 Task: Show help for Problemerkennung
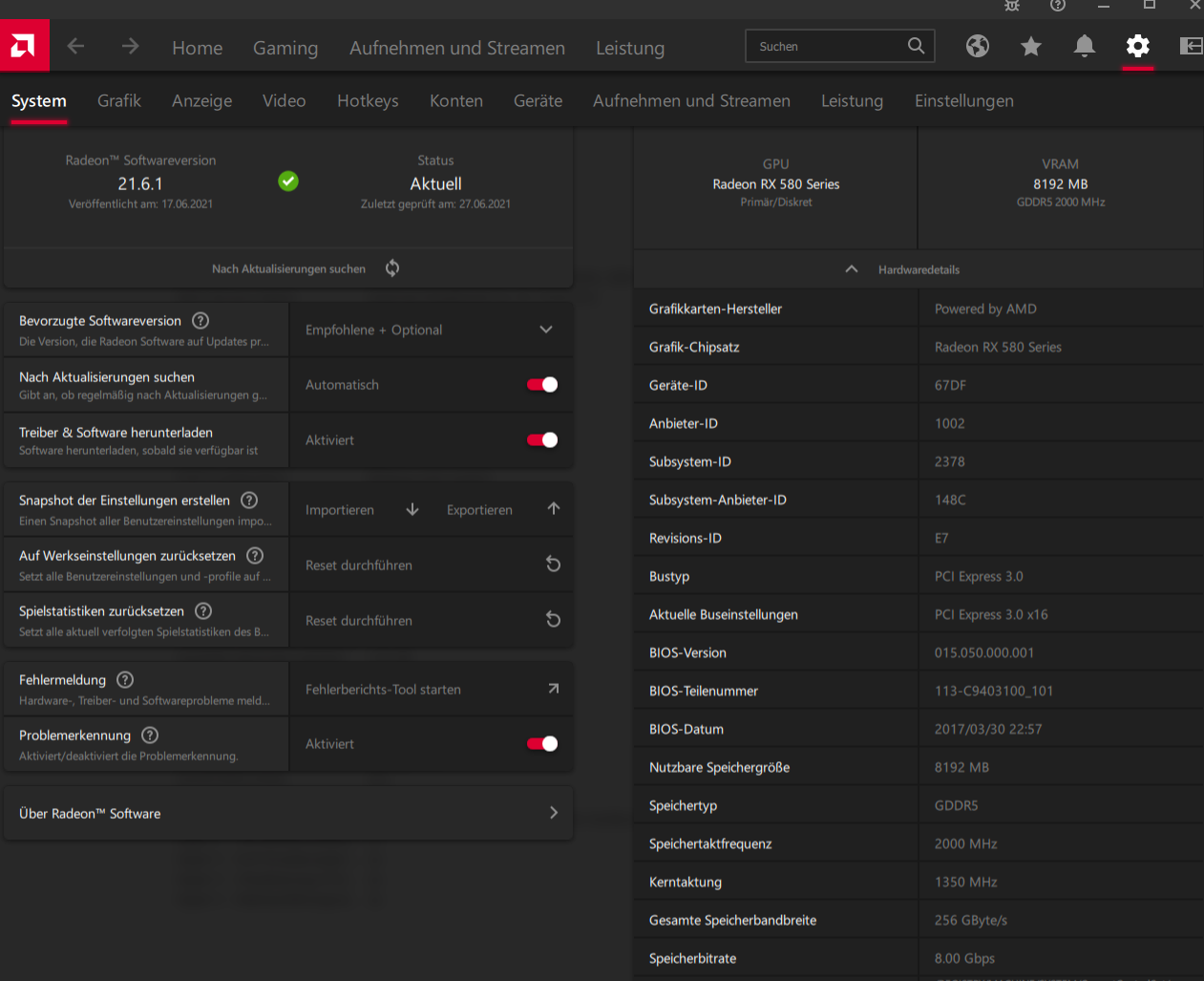click(x=150, y=735)
